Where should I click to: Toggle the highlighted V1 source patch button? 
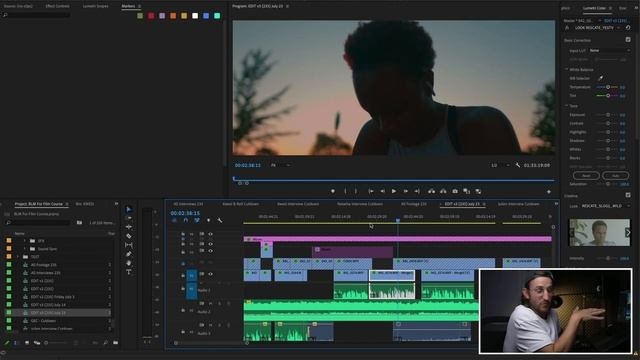click(191, 276)
